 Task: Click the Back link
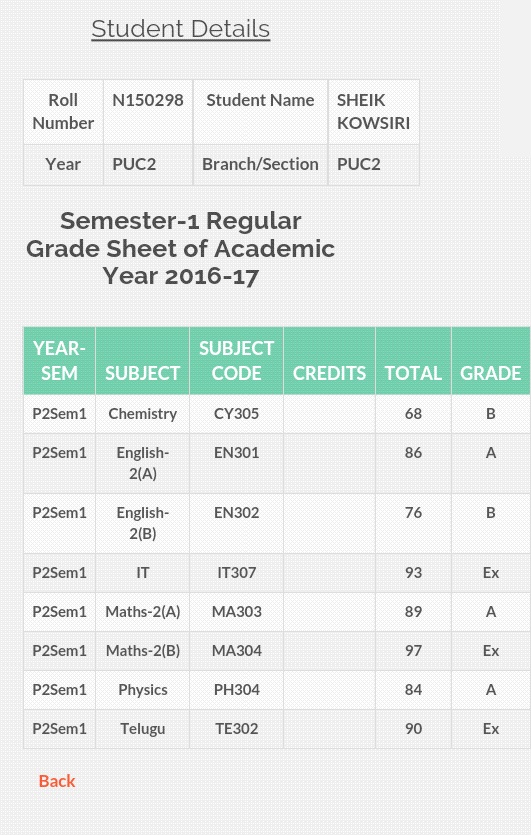point(57,781)
